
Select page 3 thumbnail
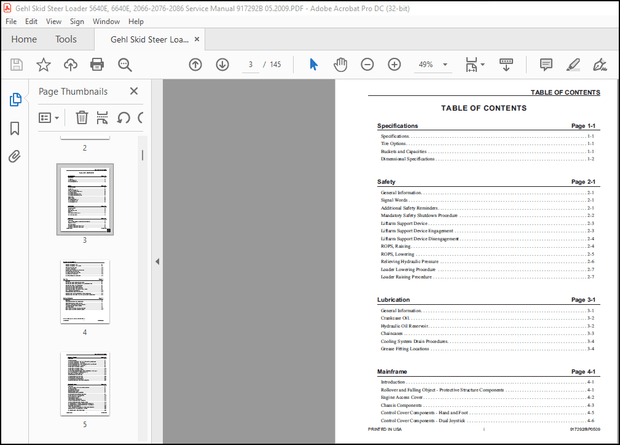pyautogui.click(x=85, y=199)
